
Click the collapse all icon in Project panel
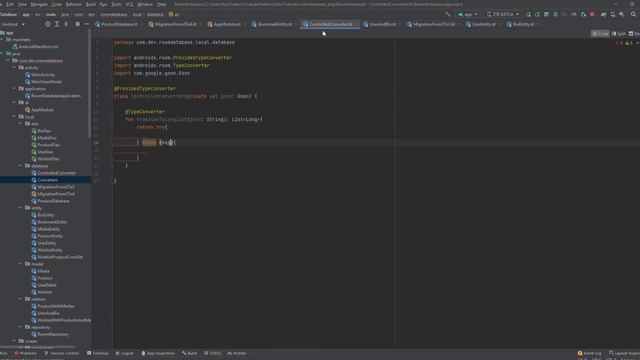66,24
